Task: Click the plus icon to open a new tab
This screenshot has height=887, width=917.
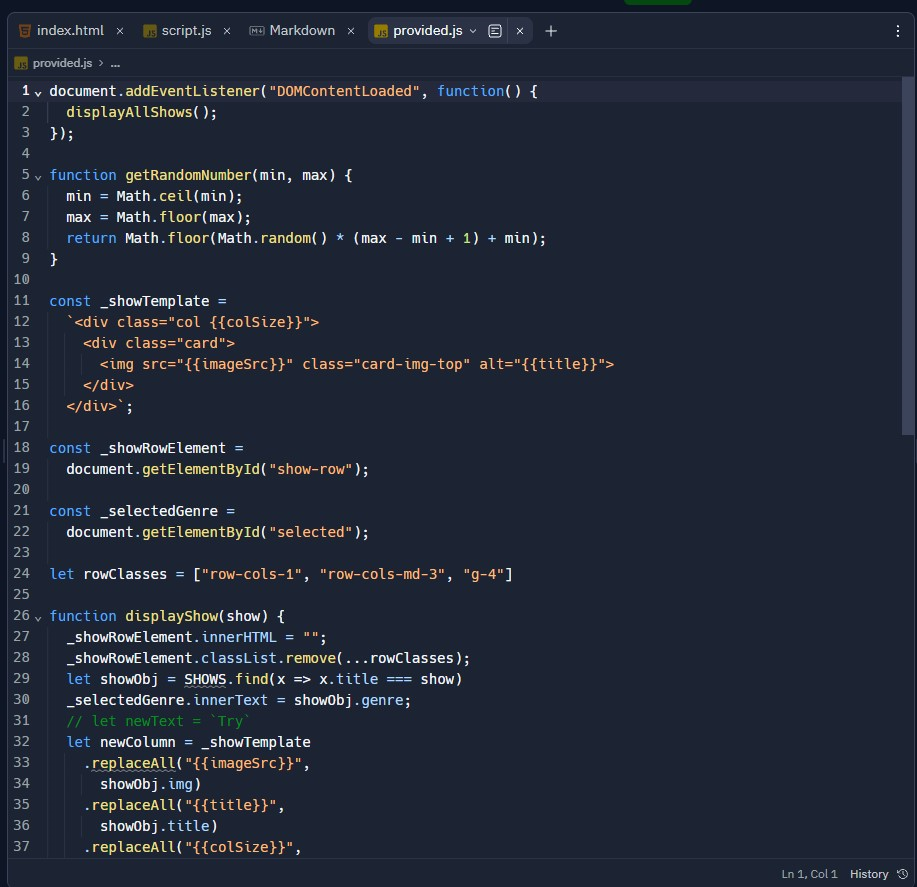Action: [x=550, y=31]
